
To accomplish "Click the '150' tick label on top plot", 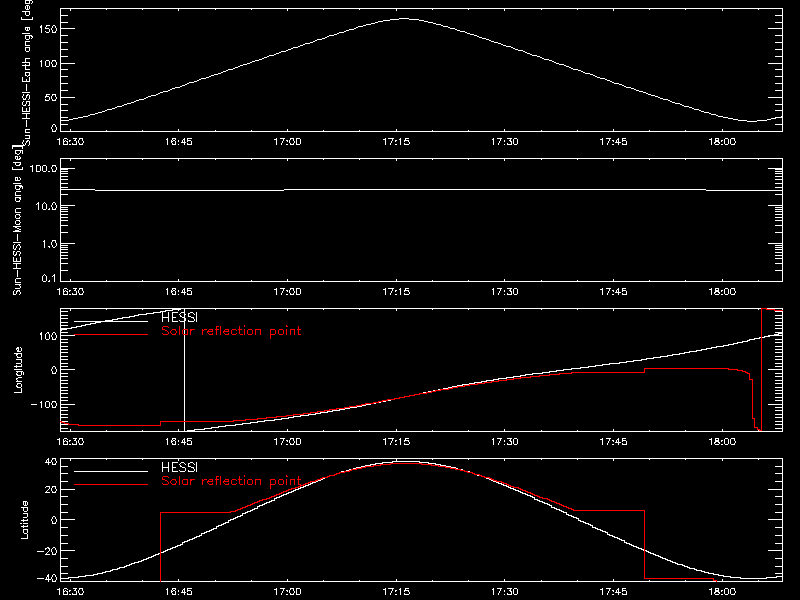I will (48, 29).
